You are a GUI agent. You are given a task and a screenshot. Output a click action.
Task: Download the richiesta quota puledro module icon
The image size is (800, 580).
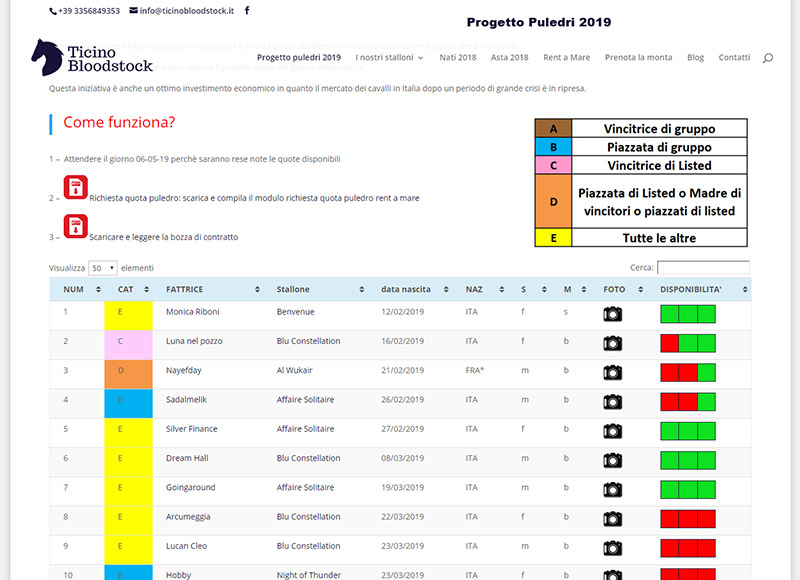pyautogui.click(x=76, y=187)
